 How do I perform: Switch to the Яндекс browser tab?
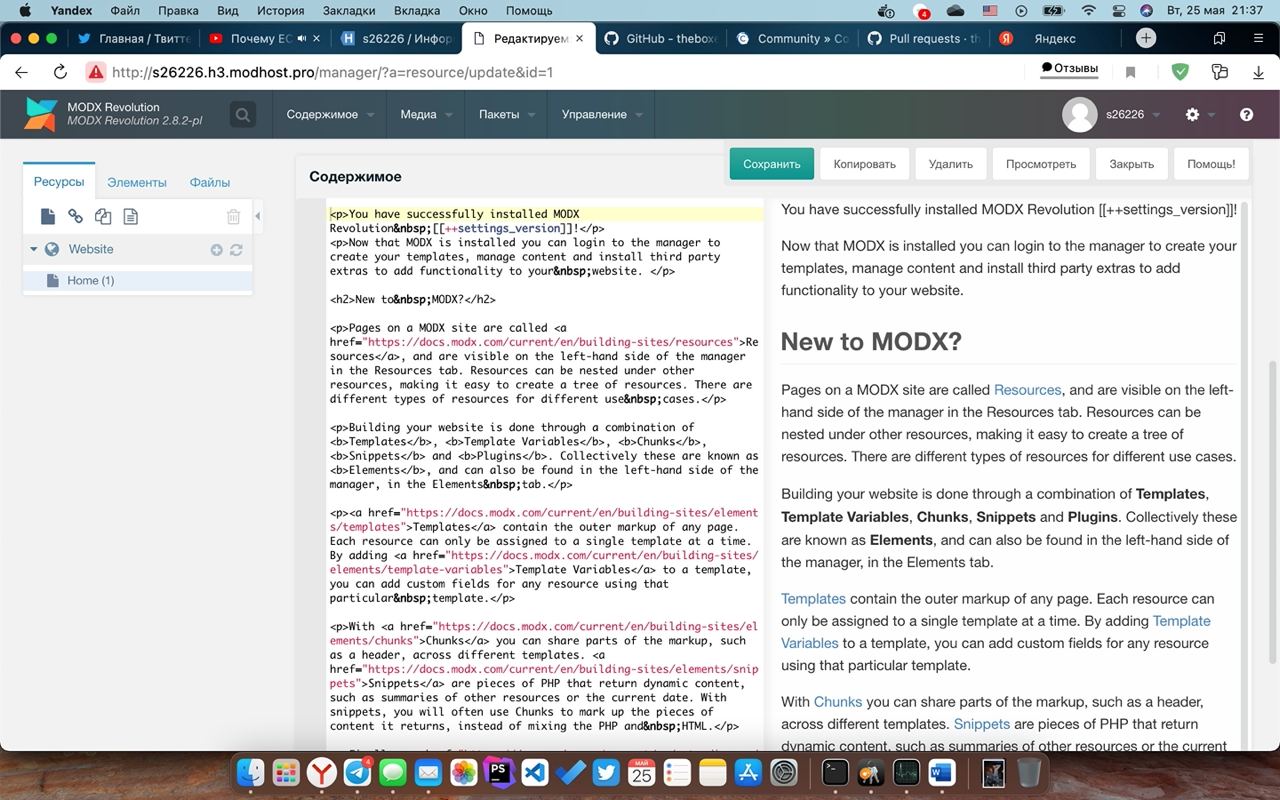click(x=1054, y=38)
